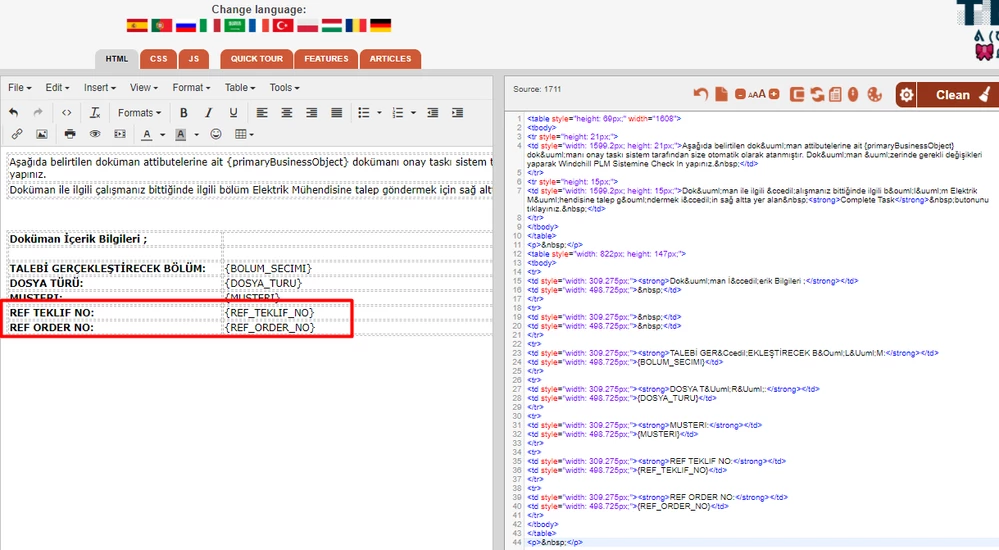This screenshot has width=999, height=550.
Task: Click source line containing {REF_ORDER_NO}
Action: coord(628,506)
